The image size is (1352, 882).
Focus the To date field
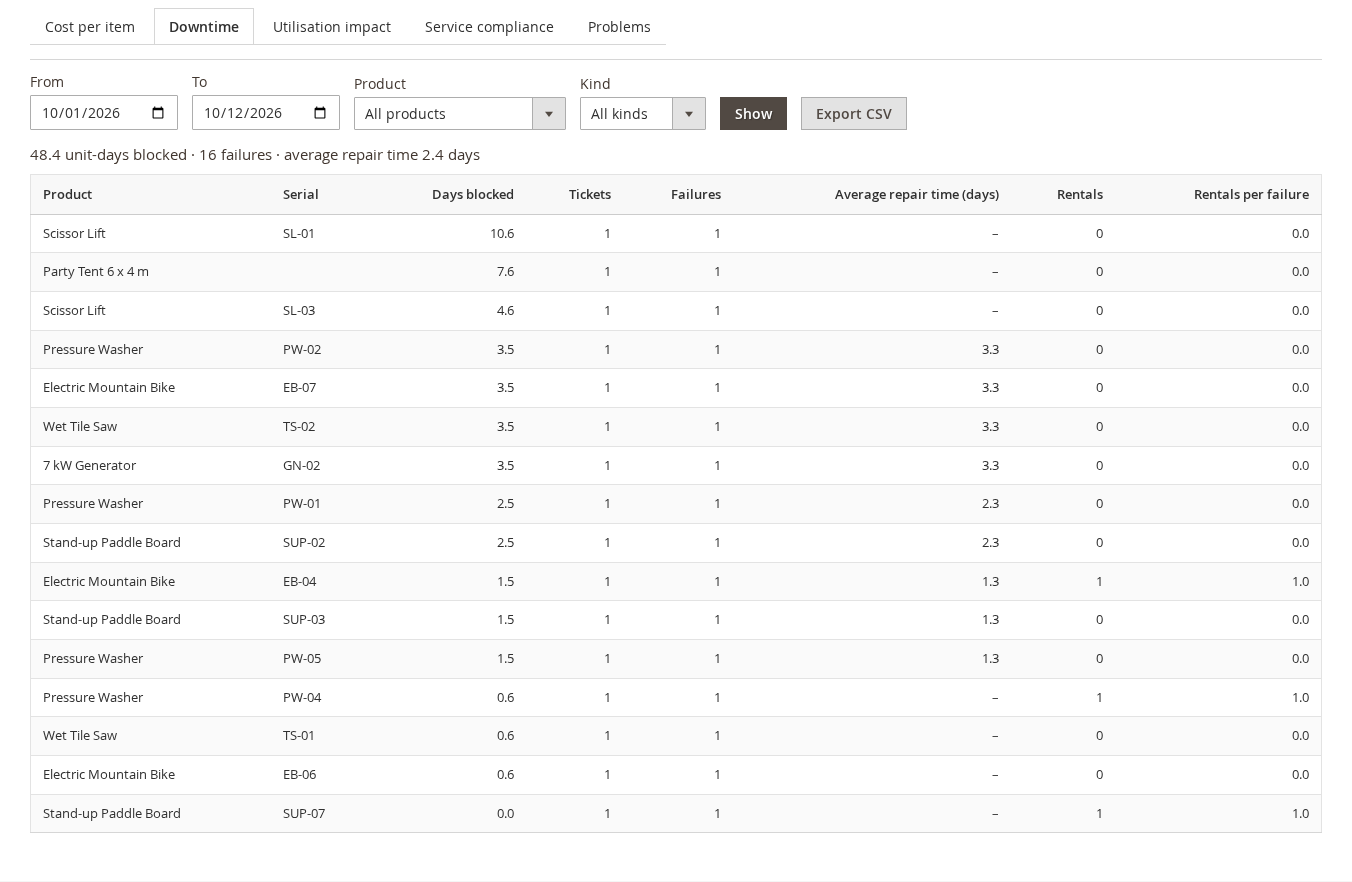click(266, 113)
